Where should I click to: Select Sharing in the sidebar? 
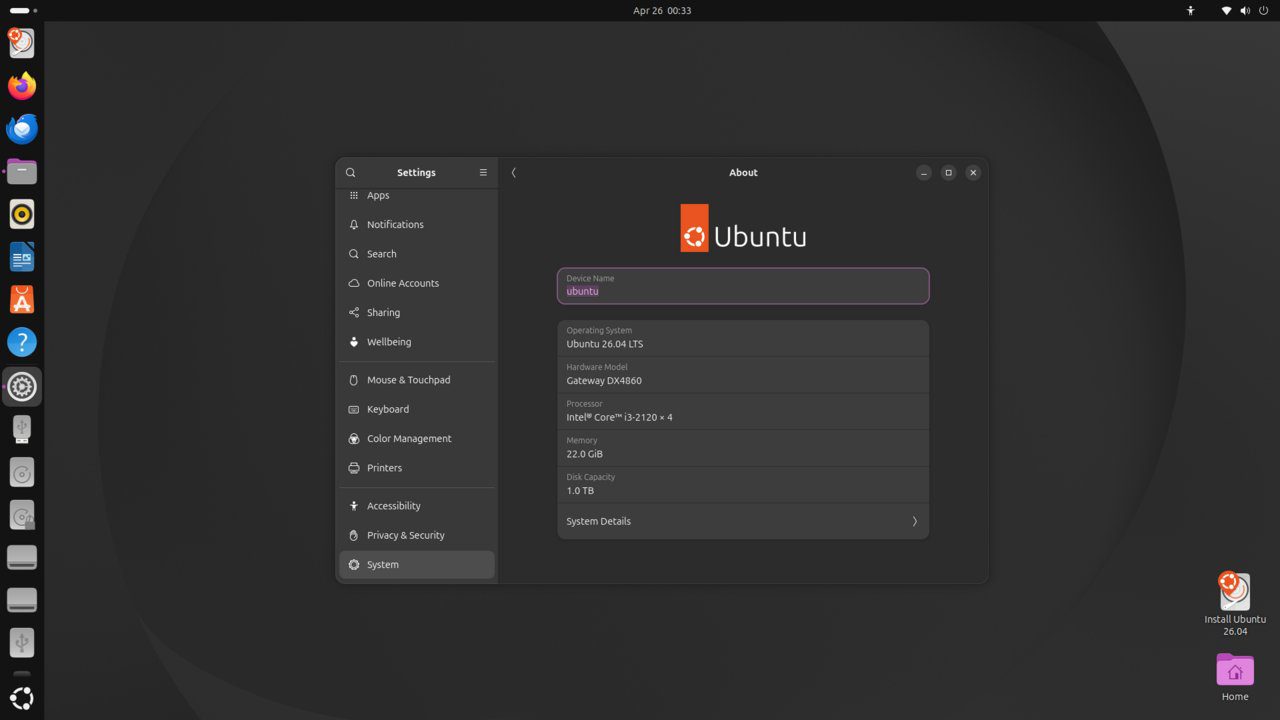tap(417, 312)
